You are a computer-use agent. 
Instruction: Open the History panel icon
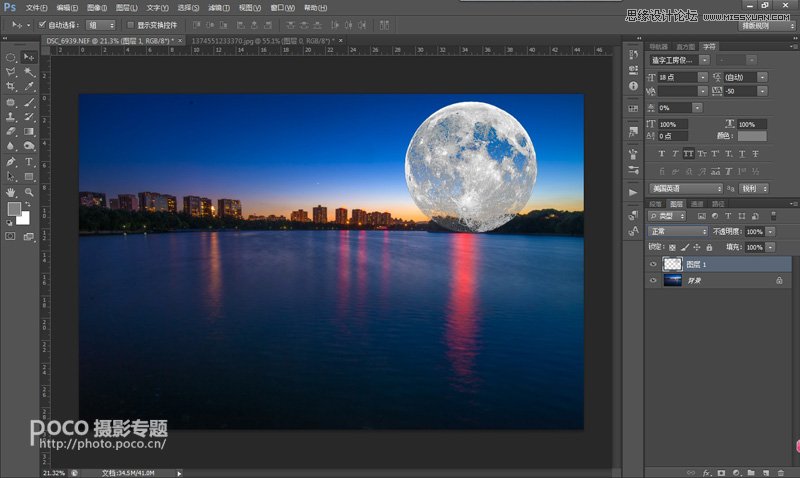coord(633,54)
